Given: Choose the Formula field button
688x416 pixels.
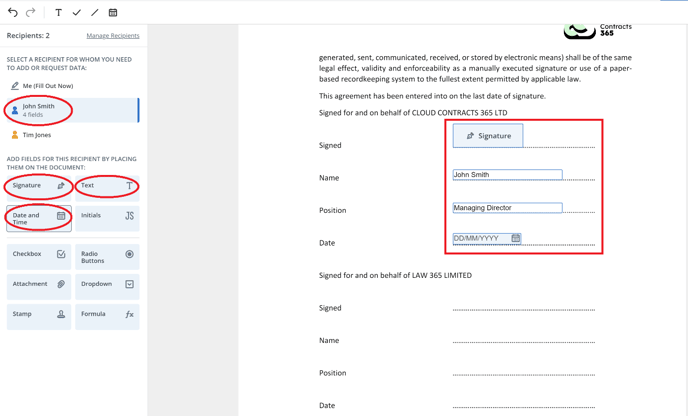Looking at the screenshot, I should tap(107, 317).
